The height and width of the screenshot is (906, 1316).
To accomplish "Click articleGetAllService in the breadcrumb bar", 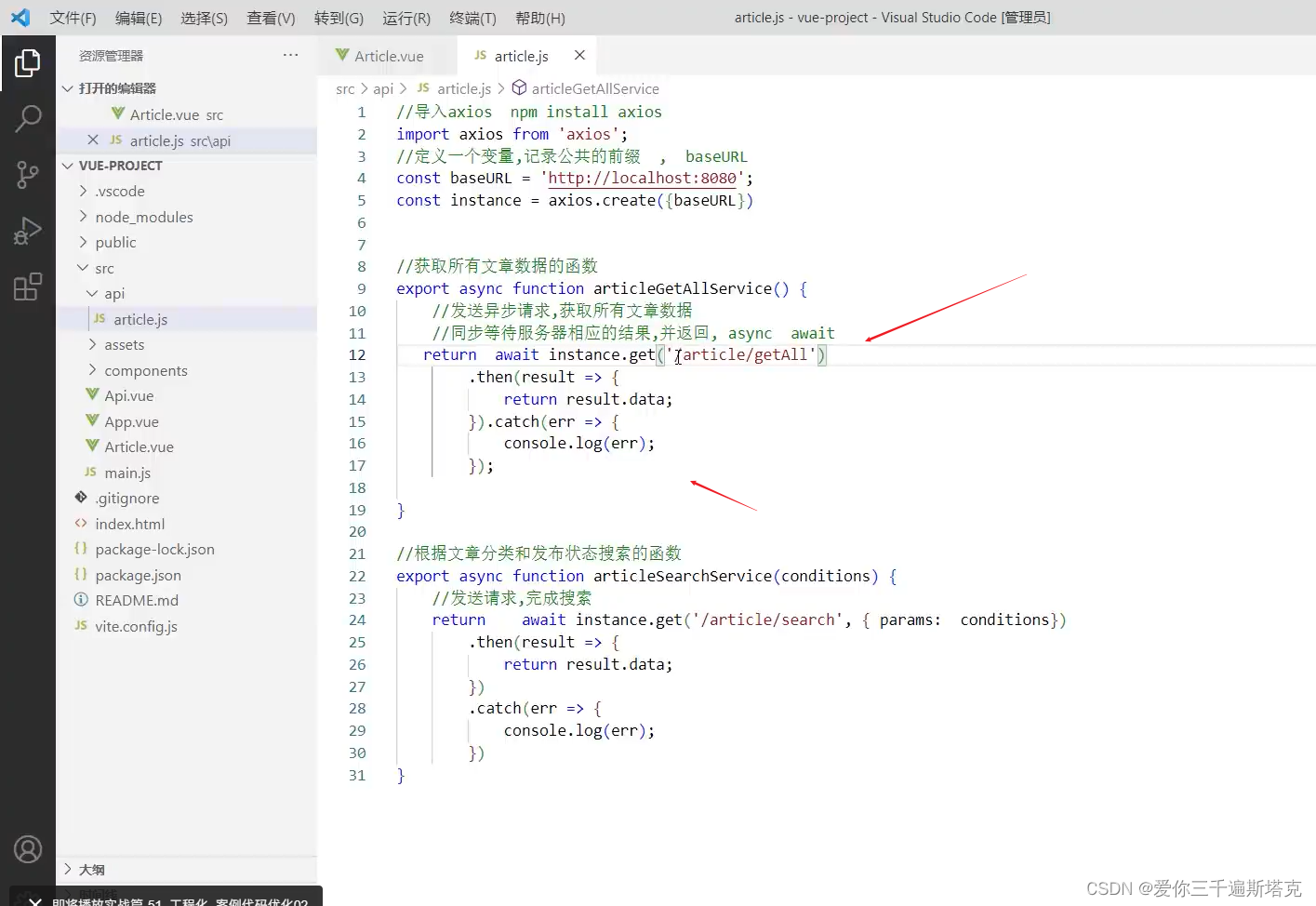I will click(x=595, y=88).
